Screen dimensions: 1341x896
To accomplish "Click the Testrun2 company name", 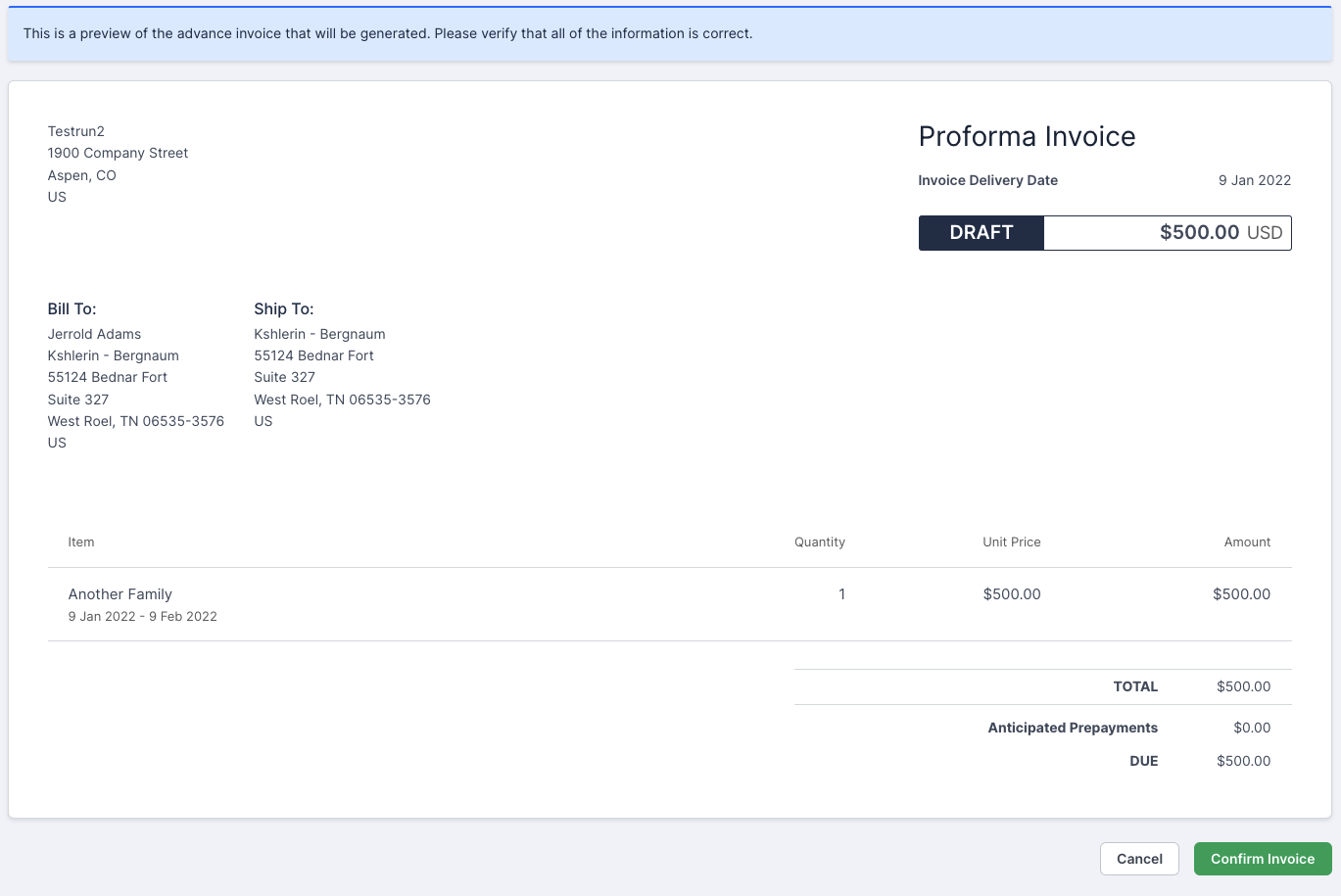I will point(75,131).
